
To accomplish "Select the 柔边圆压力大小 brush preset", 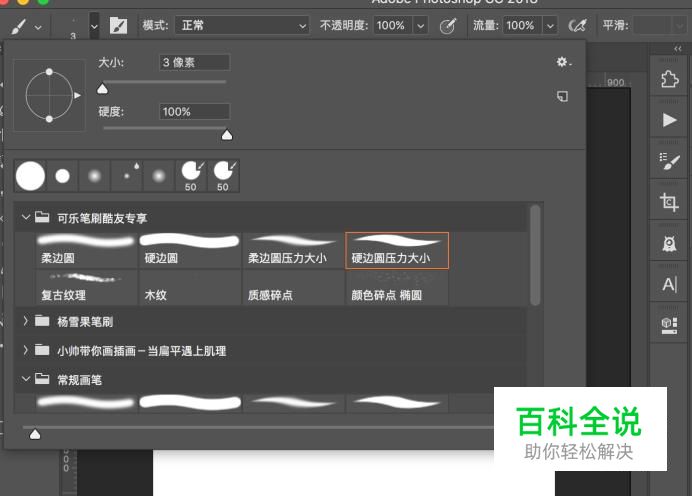I will pos(293,250).
